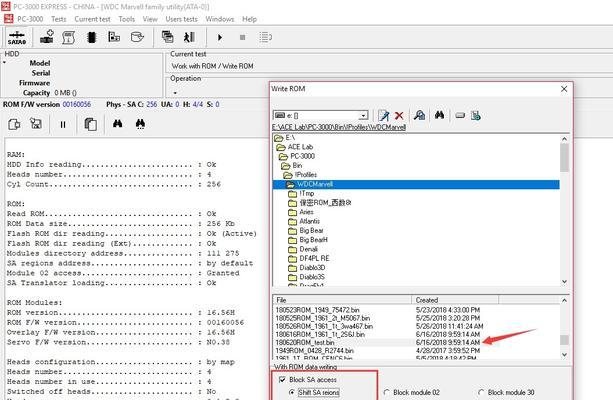This screenshot has width=613, height=400.
Task: Select the WDCMarvell folder
Action: click(315, 184)
